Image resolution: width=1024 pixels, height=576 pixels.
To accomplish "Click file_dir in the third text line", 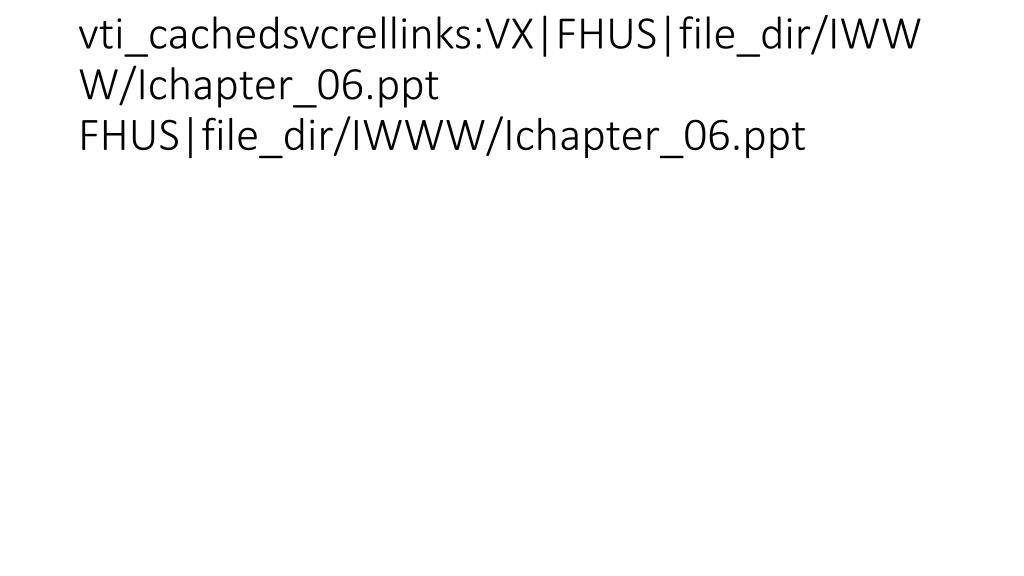I will (264, 136).
